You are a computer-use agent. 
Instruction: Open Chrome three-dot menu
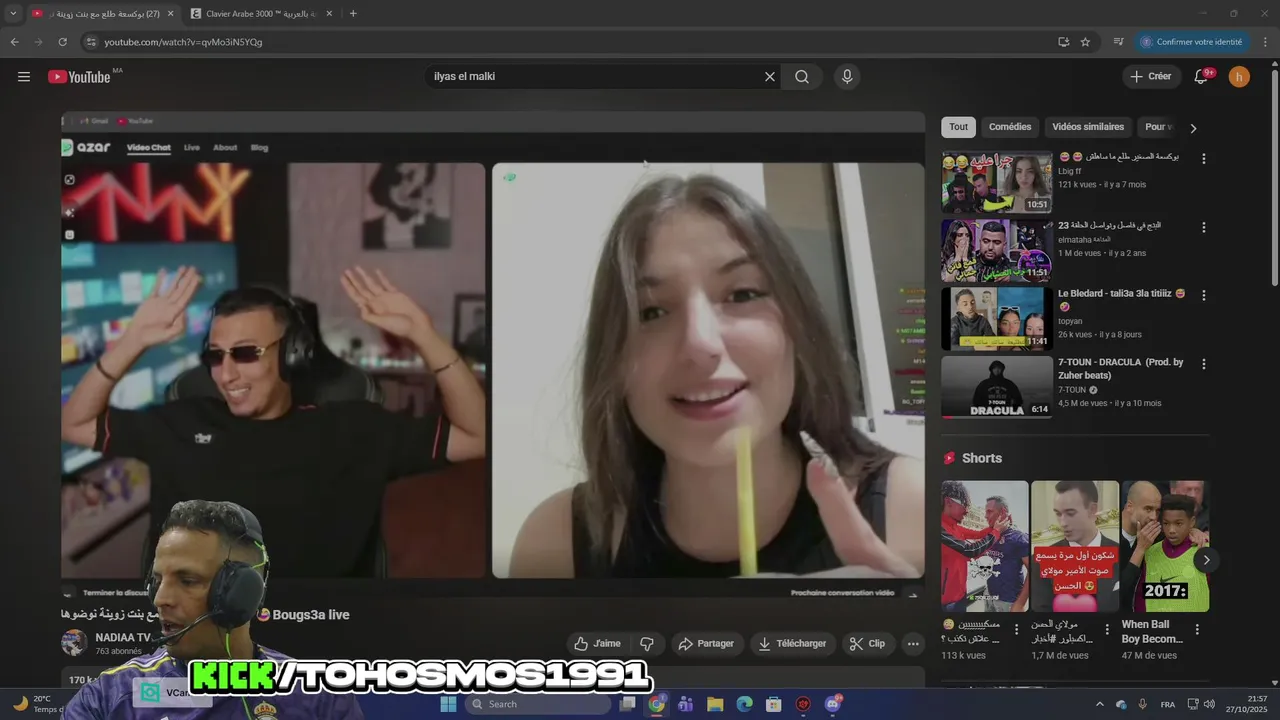(1266, 42)
